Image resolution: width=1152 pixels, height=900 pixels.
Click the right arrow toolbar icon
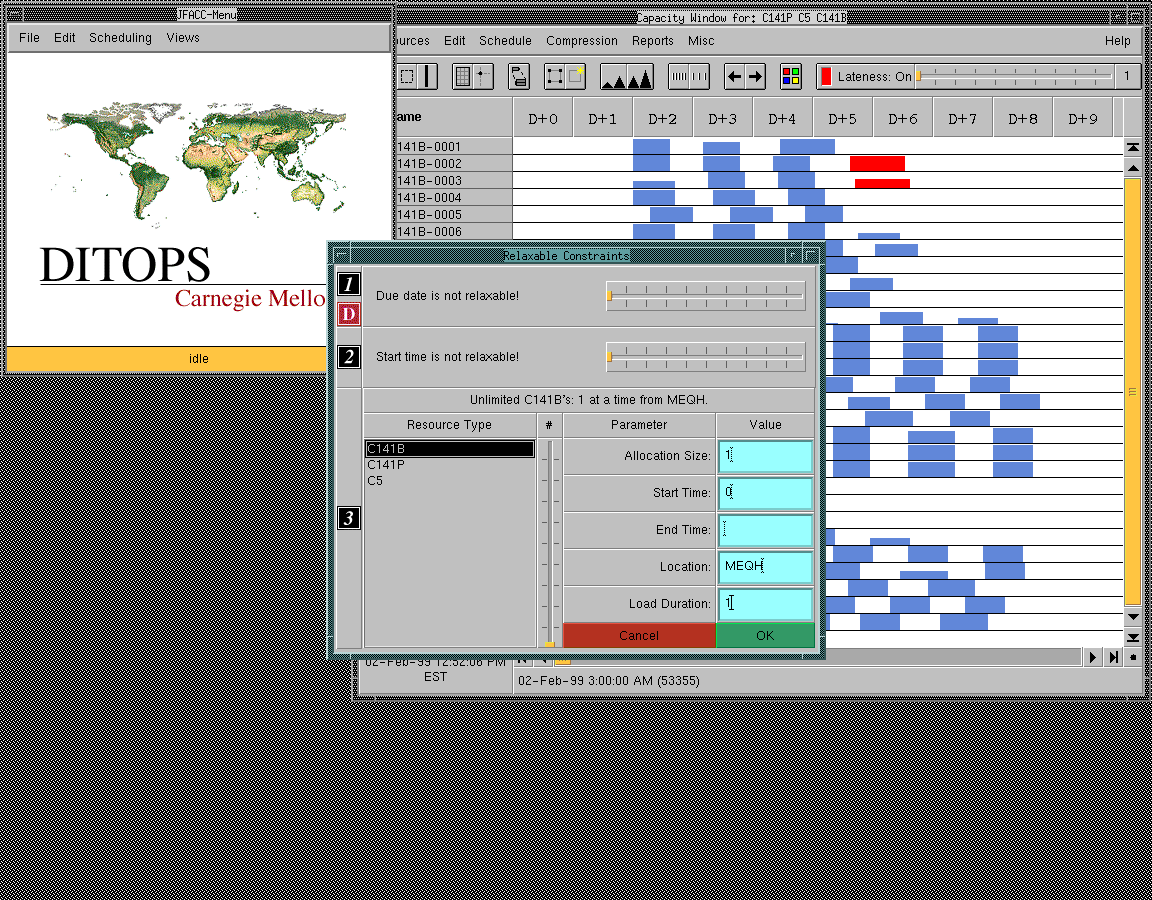(x=756, y=77)
